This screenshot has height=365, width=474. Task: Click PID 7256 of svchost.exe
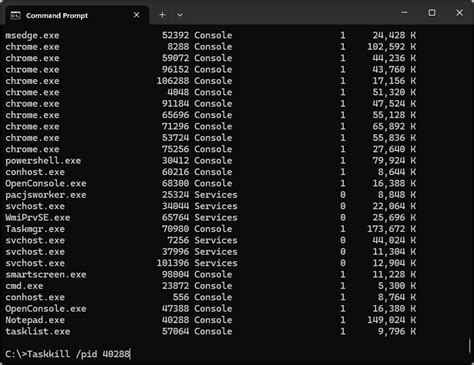(178, 240)
